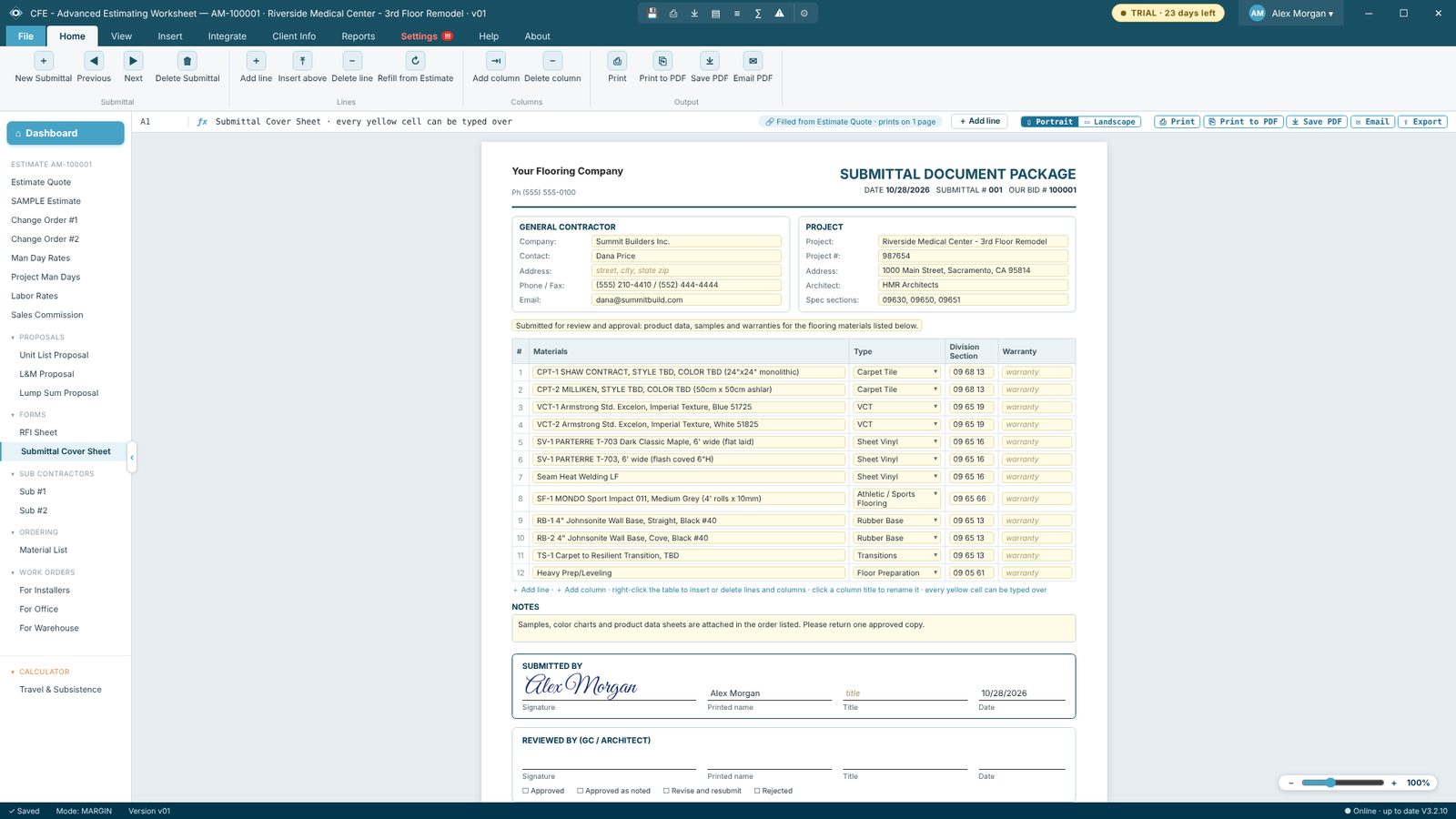Go to Next submittal
The height and width of the screenshot is (819, 1456).
(133, 61)
